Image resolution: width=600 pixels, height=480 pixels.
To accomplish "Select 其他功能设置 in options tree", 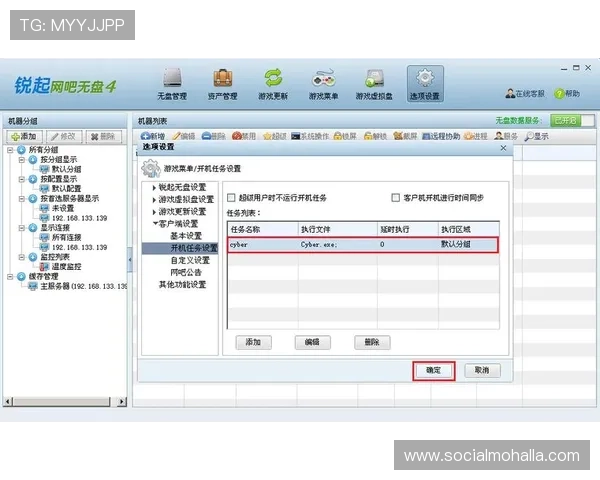I will [x=183, y=285].
